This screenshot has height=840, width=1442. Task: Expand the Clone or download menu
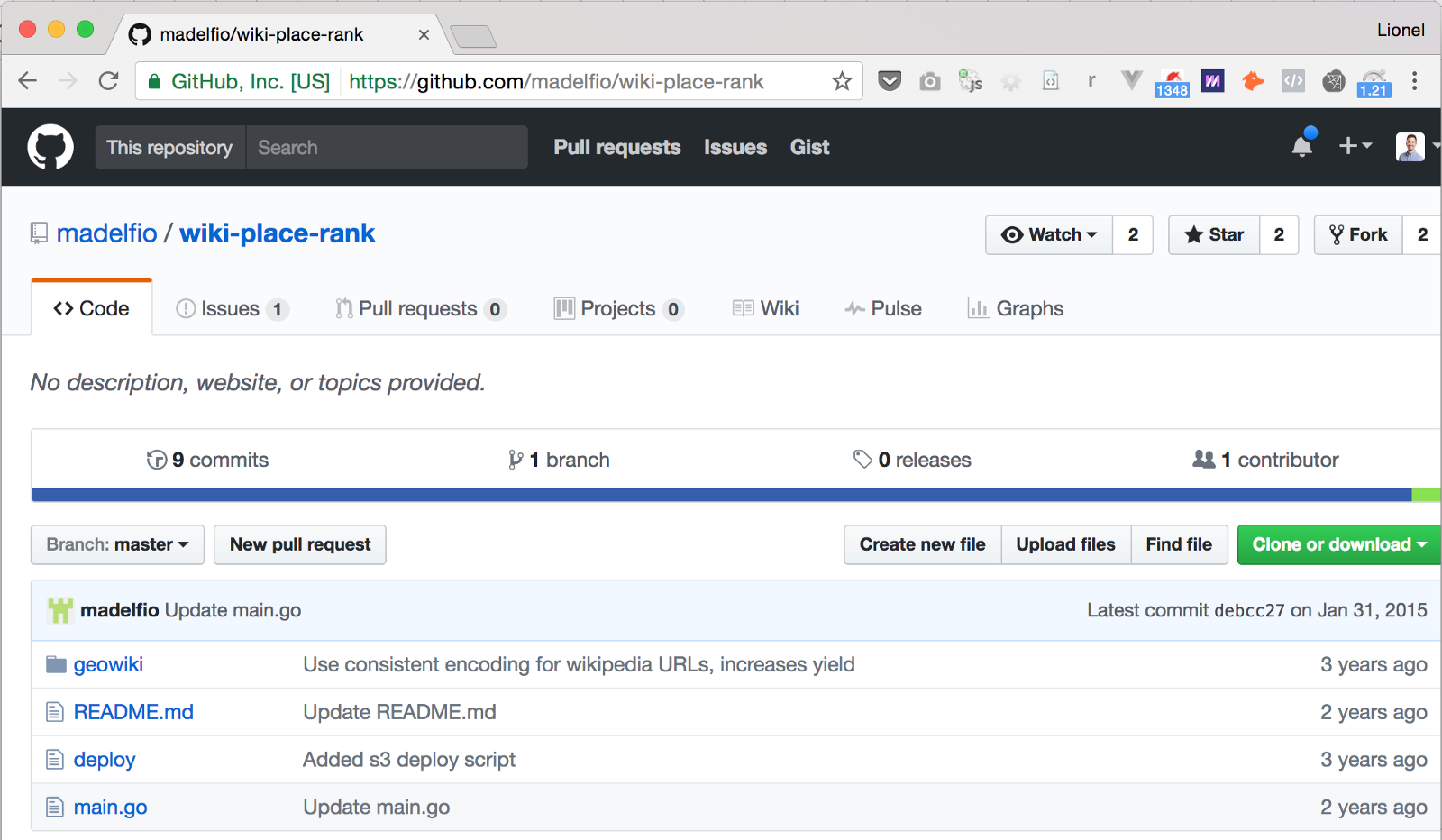[x=1338, y=544]
